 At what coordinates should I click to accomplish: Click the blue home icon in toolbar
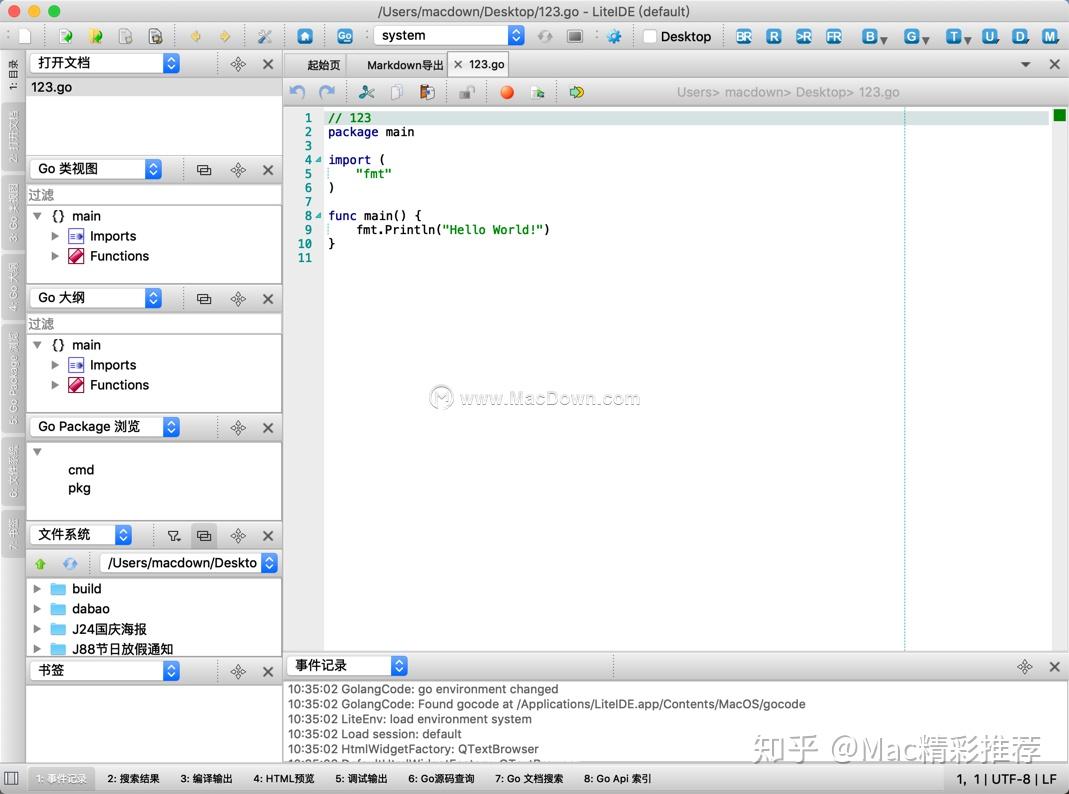[x=305, y=36]
